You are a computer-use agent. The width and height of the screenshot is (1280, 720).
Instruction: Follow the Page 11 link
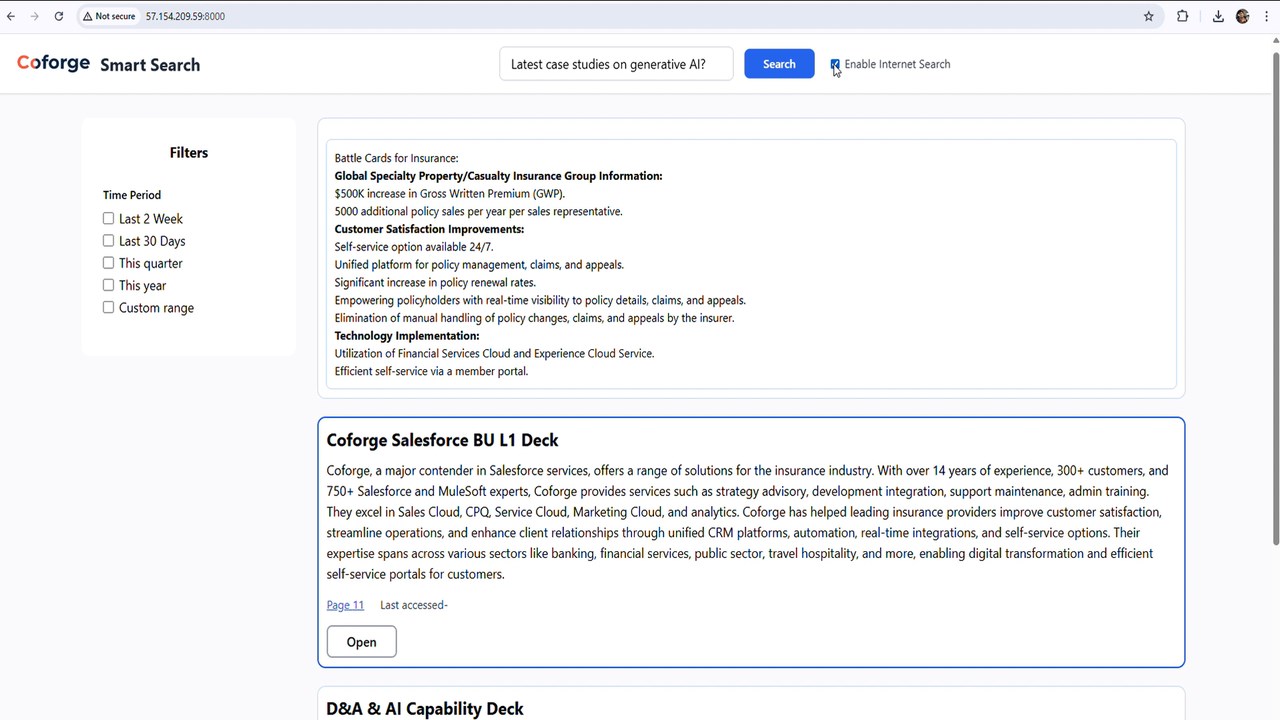(345, 605)
